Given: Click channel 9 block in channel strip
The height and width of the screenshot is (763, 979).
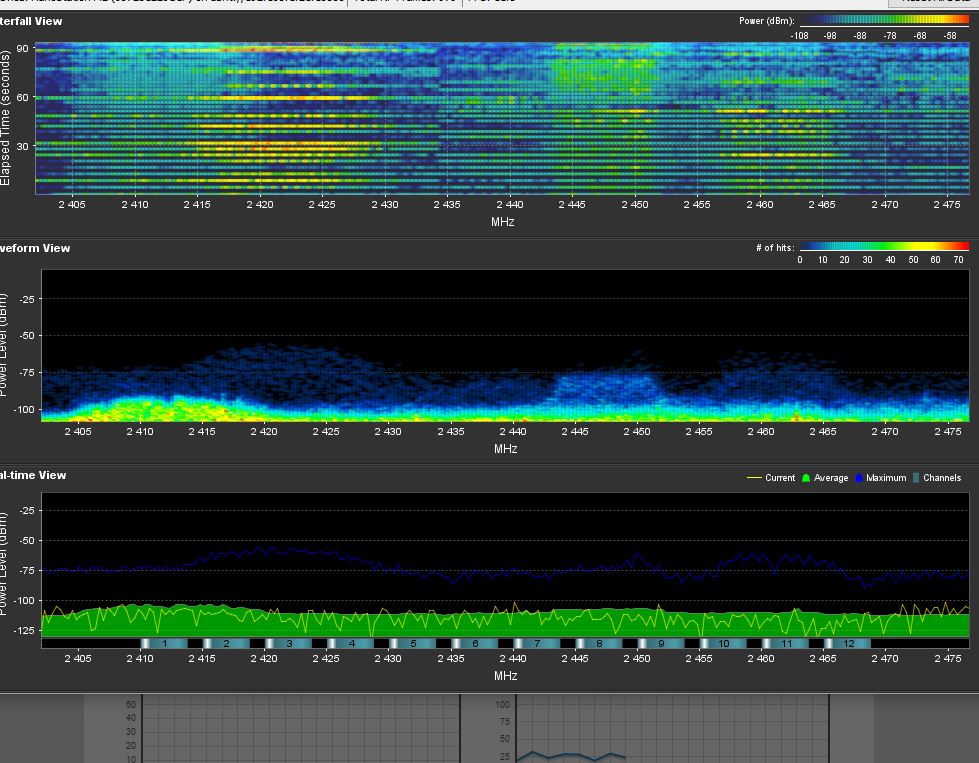Looking at the screenshot, I should [x=661, y=644].
